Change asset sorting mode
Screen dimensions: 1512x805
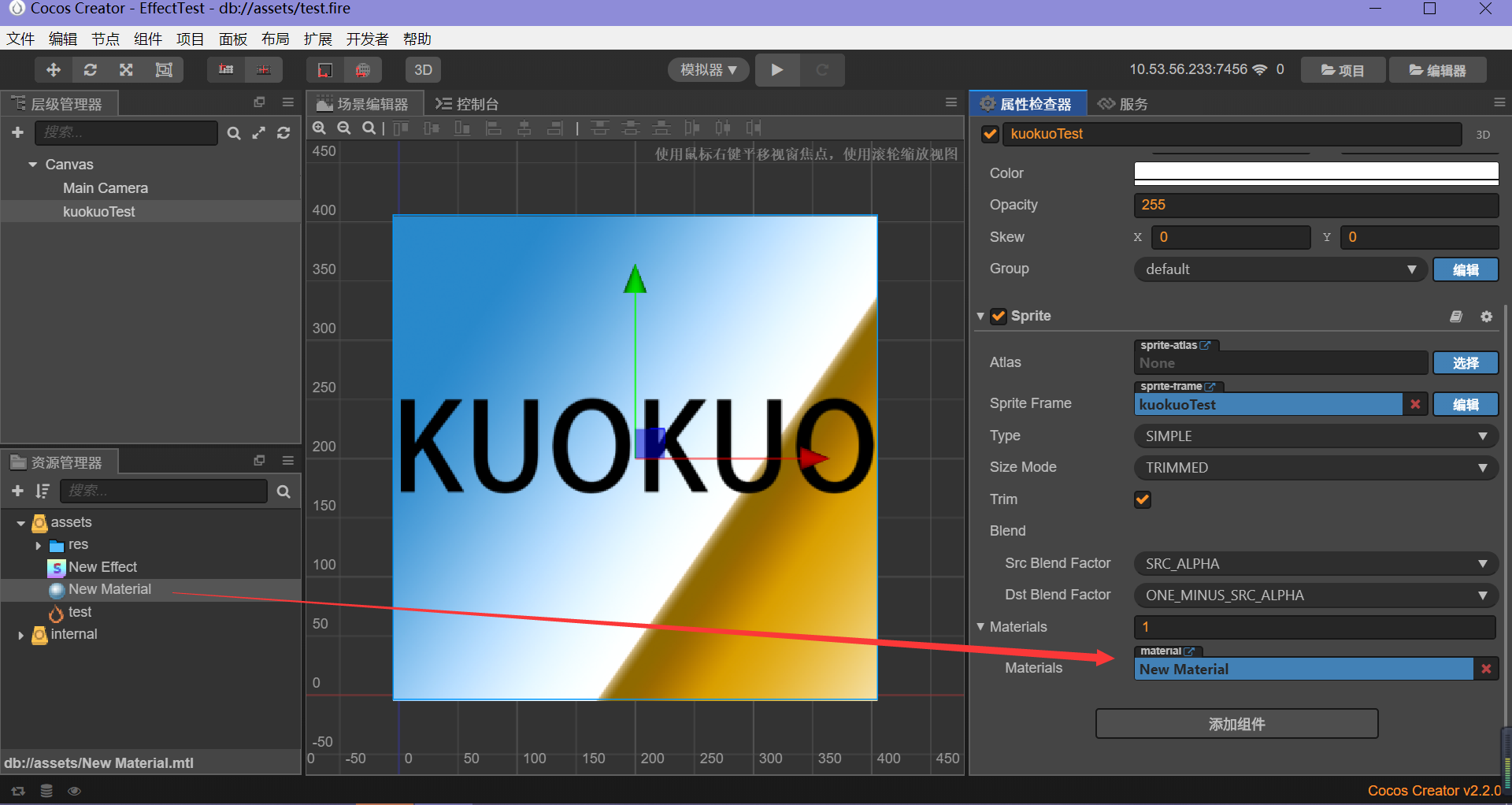click(x=43, y=492)
